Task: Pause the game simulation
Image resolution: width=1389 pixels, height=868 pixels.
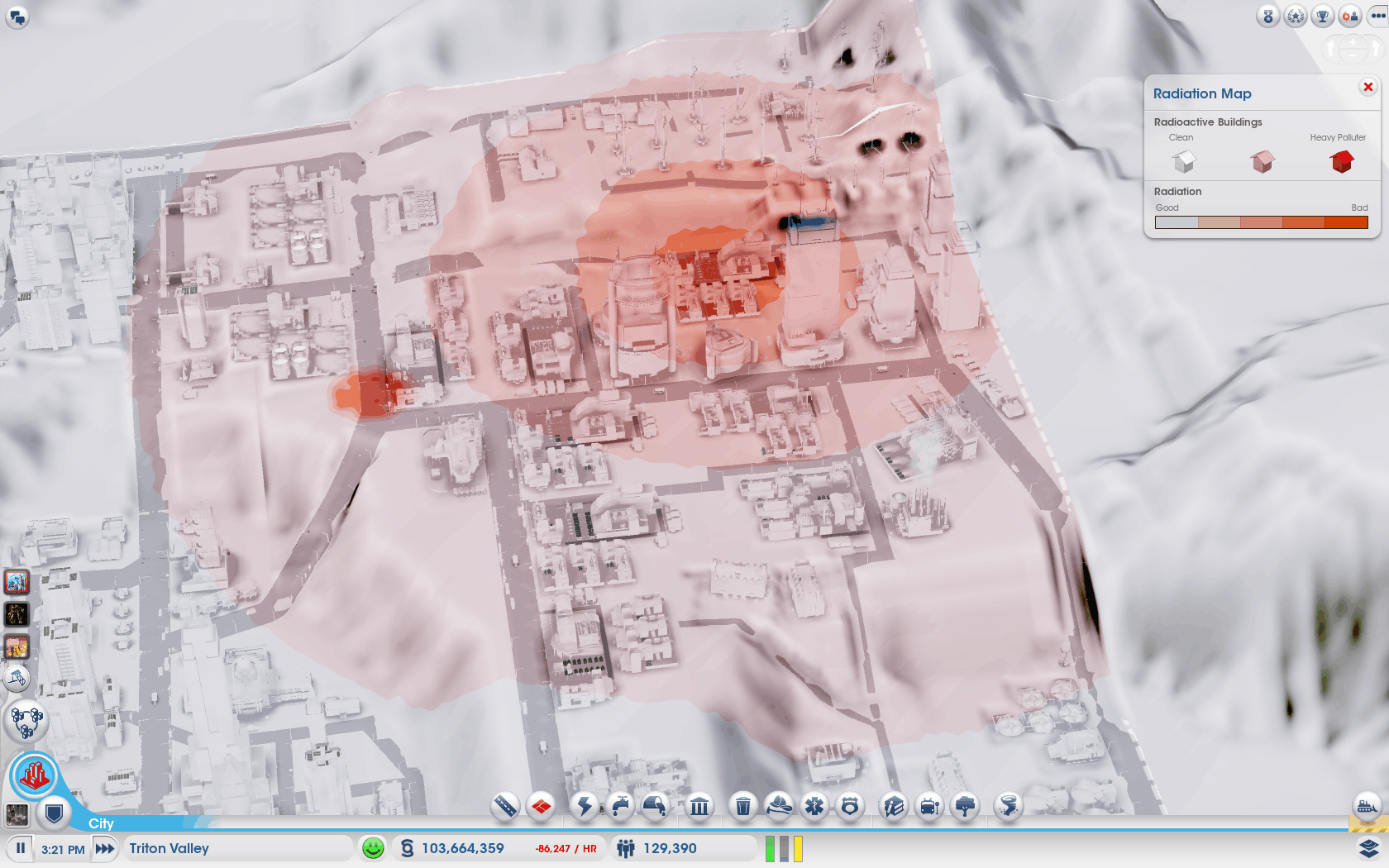Action: click(x=21, y=848)
